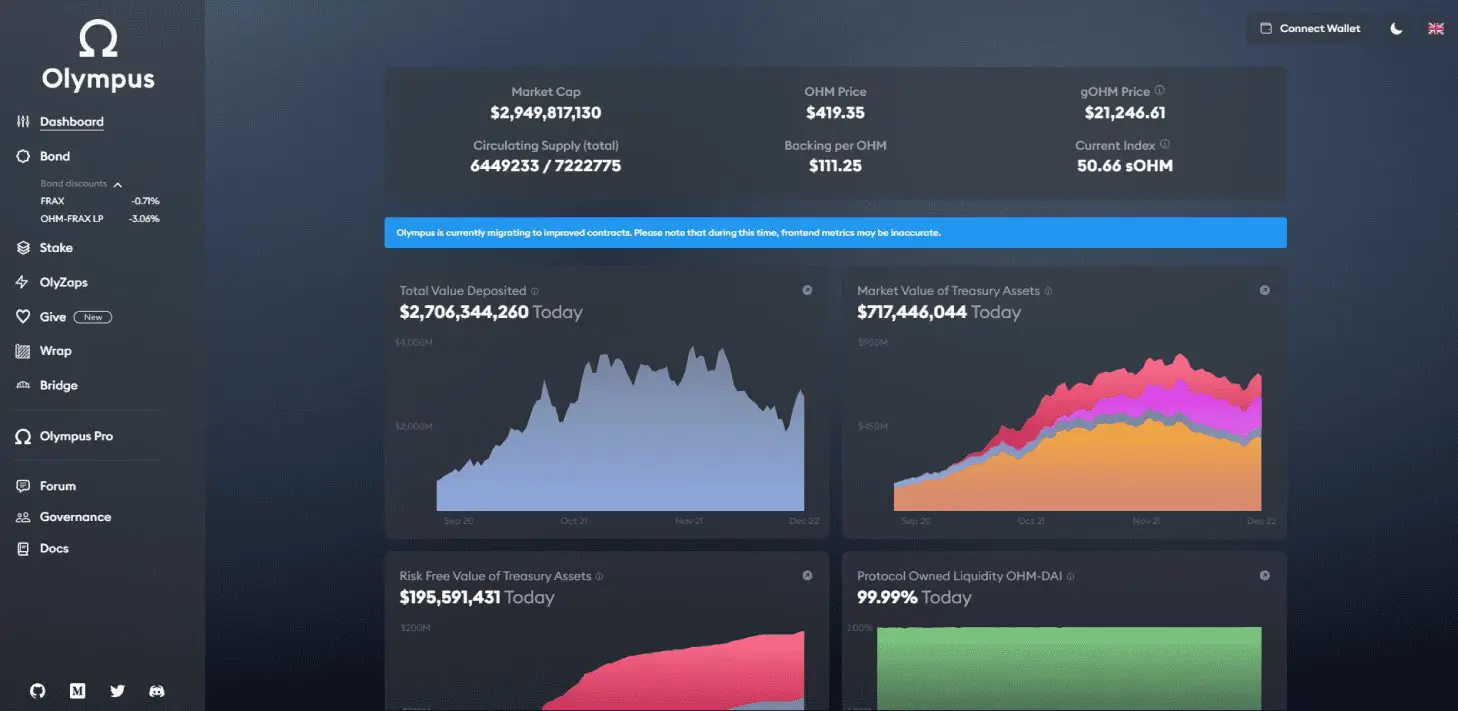1458x711 pixels.
Task: Click the Connect Wallet button
Action: 1310,28
